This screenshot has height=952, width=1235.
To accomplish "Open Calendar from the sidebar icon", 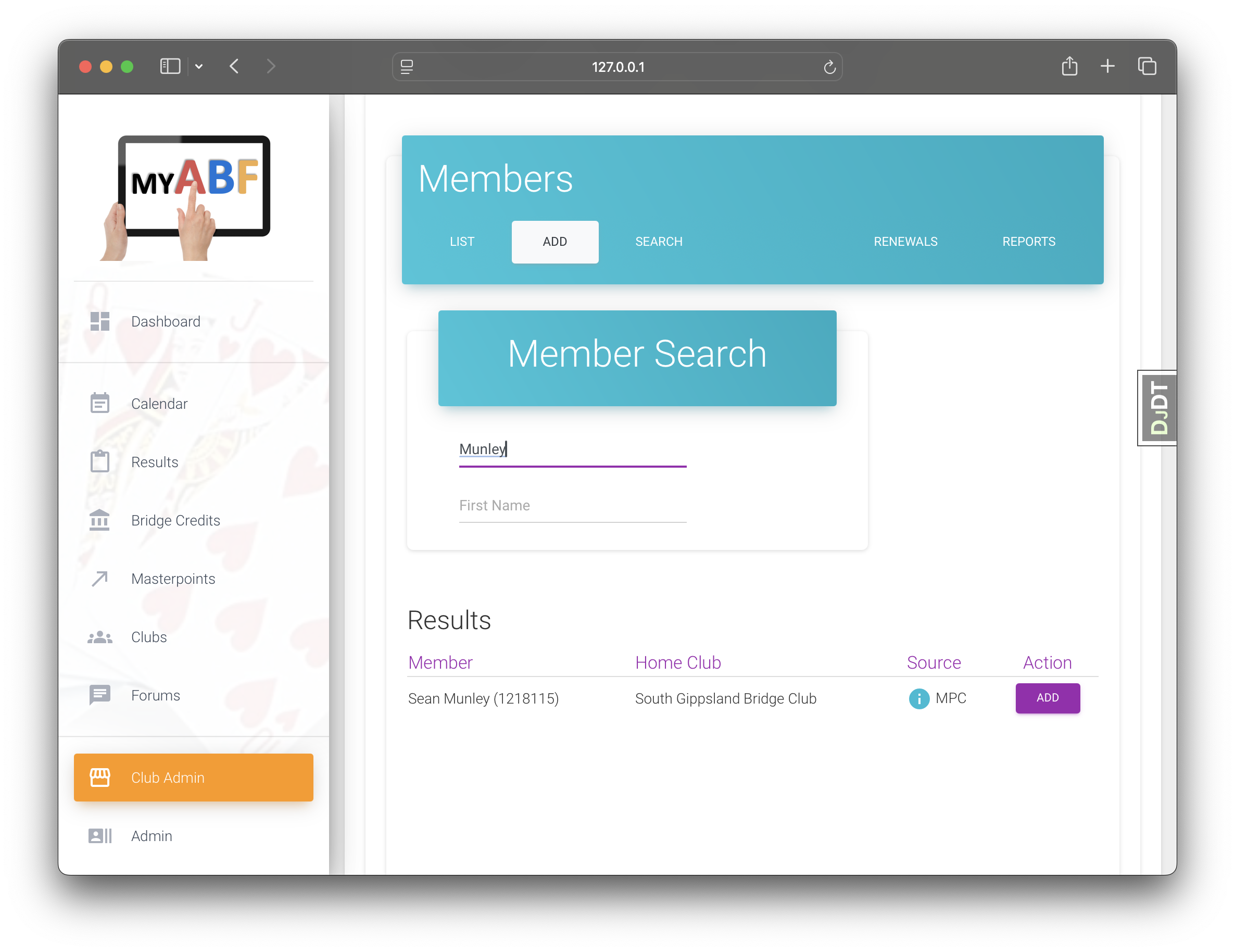I will point(99,403).
